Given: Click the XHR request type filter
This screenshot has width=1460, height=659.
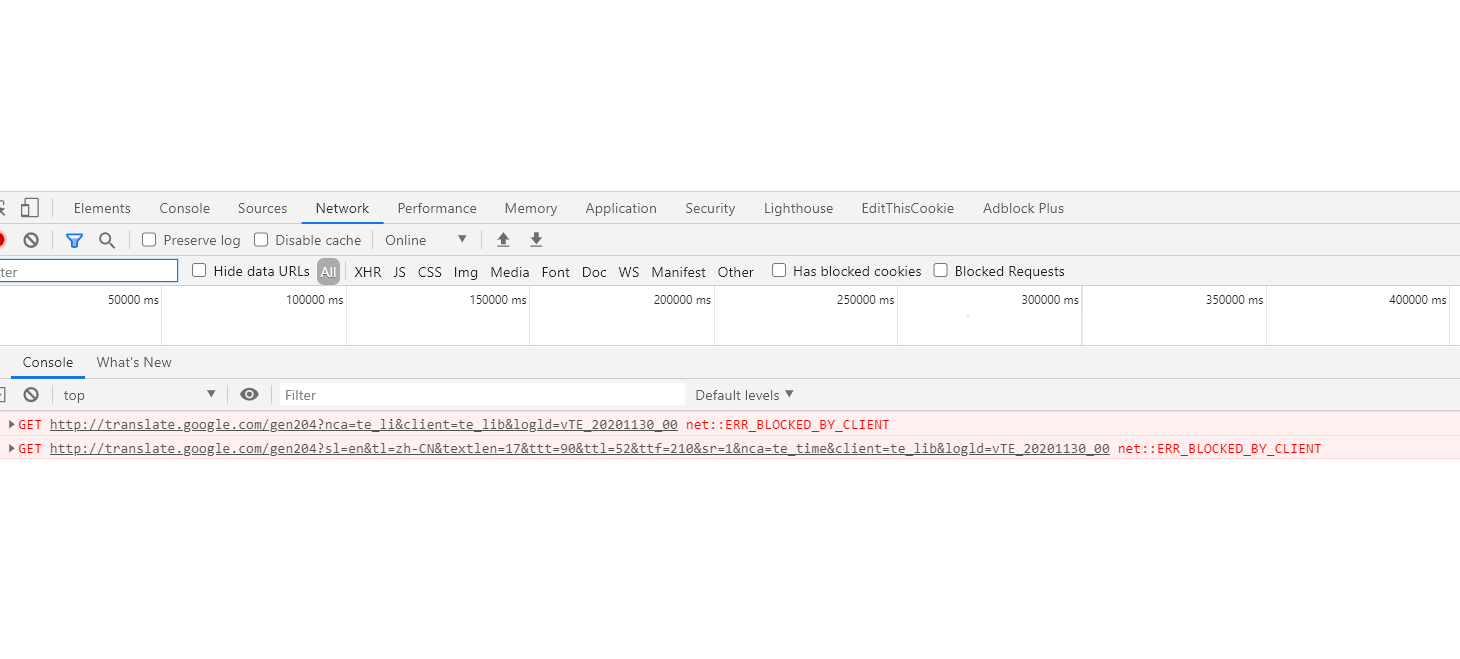Looking at the screenshot, I should pos(368,271).
